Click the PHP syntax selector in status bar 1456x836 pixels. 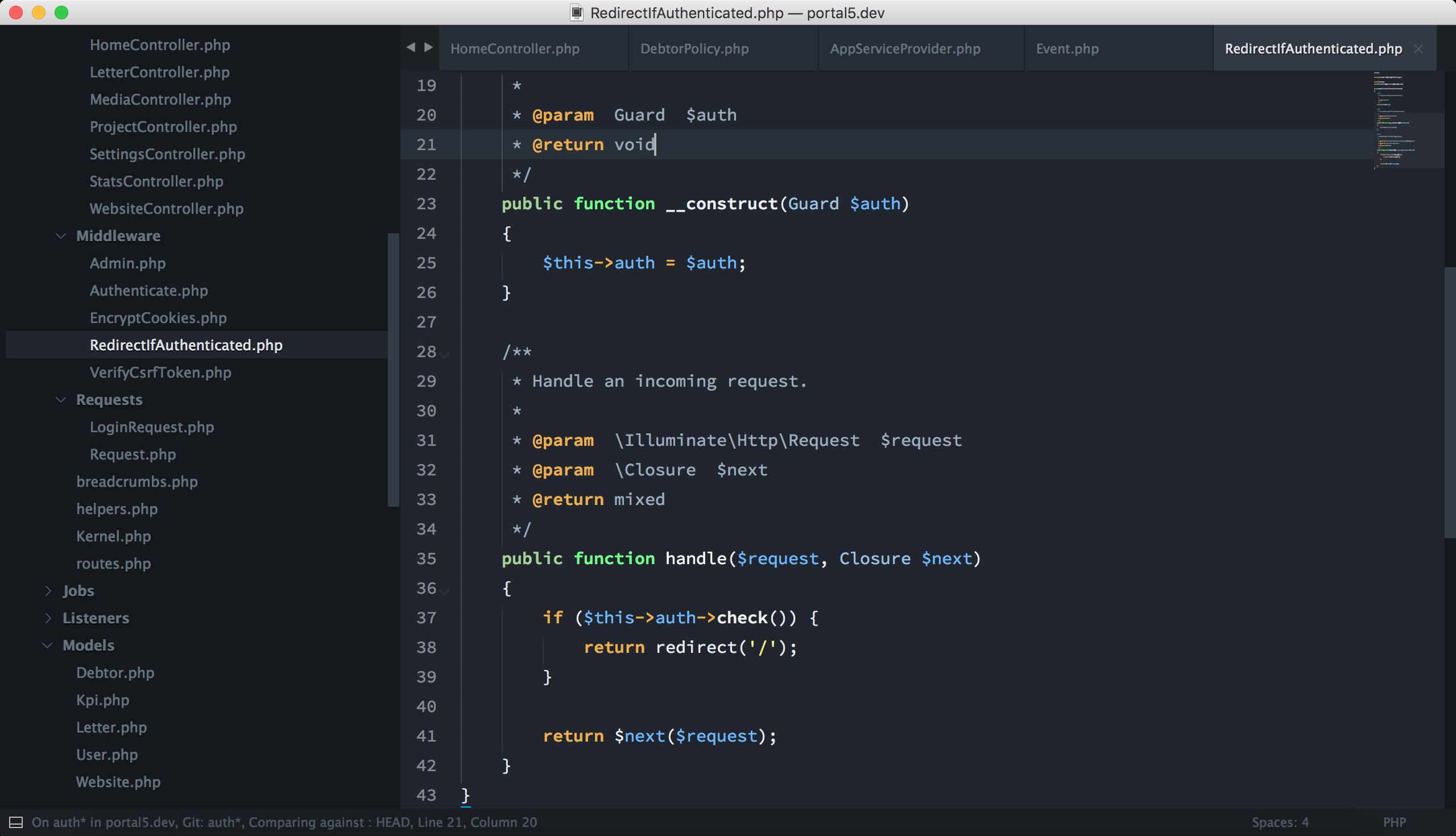(1394, 821)
